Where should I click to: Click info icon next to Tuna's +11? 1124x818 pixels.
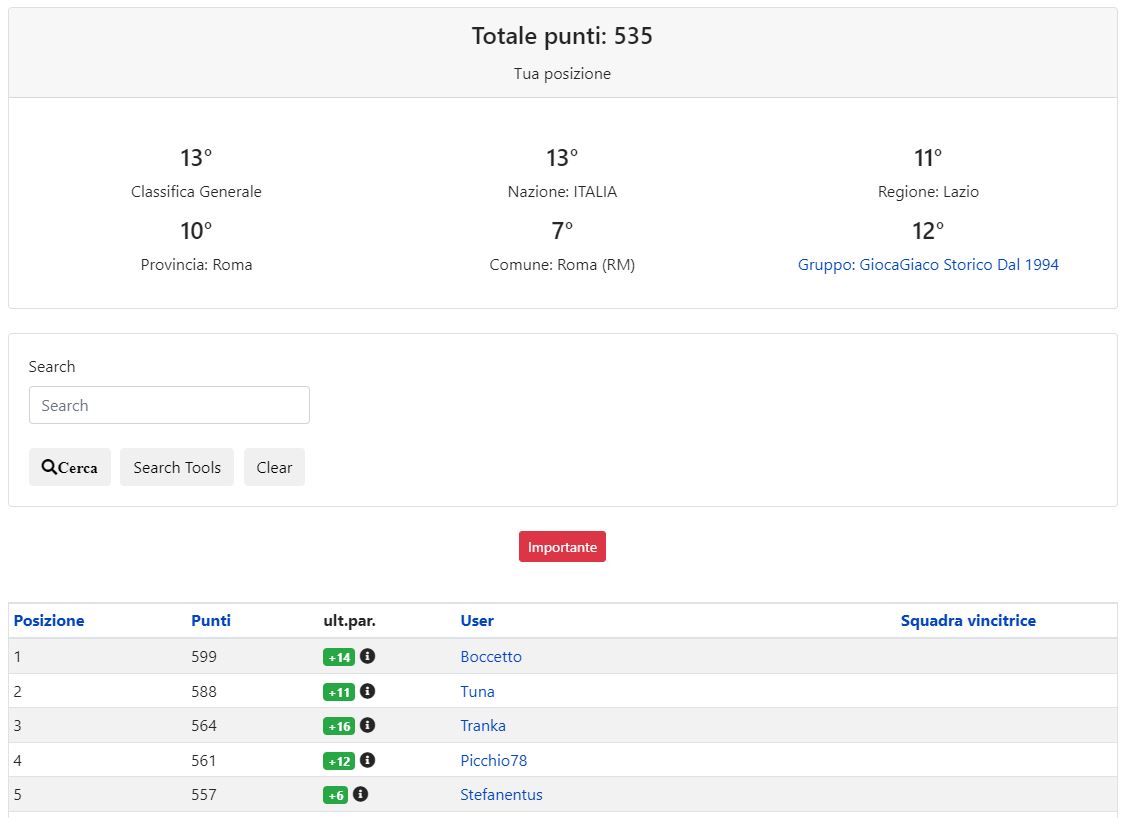click(x=367, y=691)
